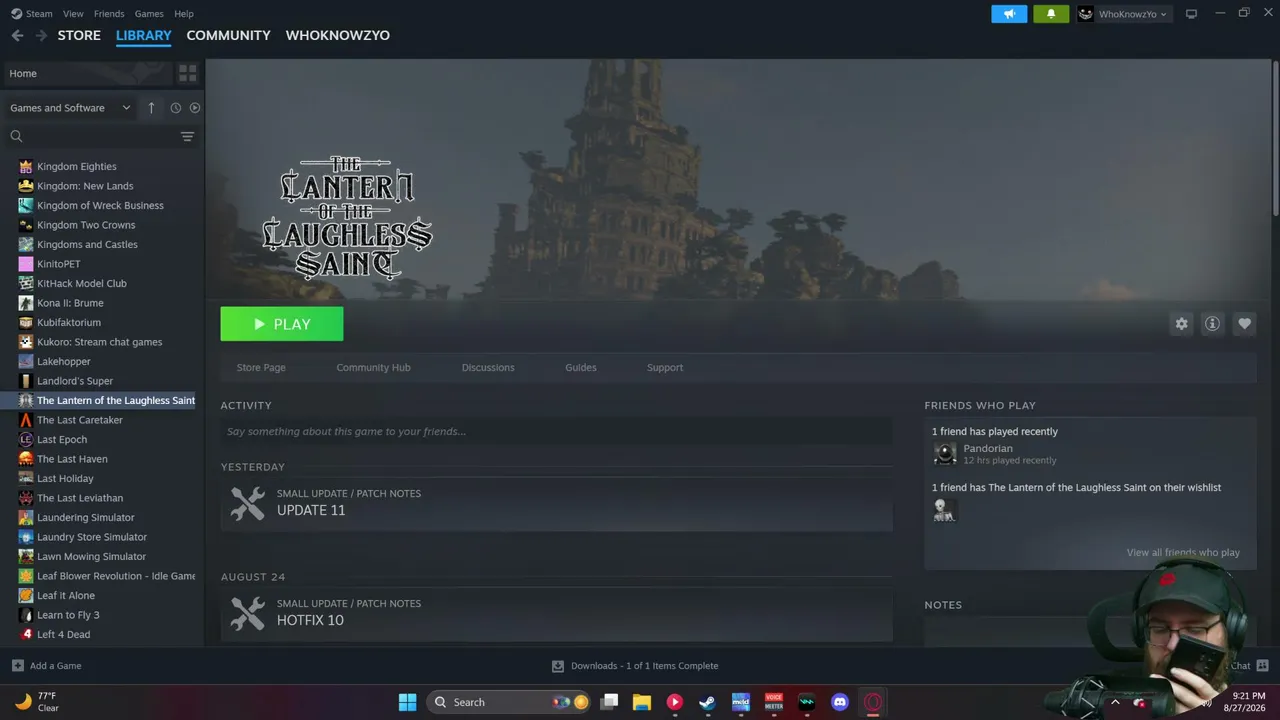
Task: Toggle the collections grid view button
Action: pyautogui.click(x=187, y=73)
